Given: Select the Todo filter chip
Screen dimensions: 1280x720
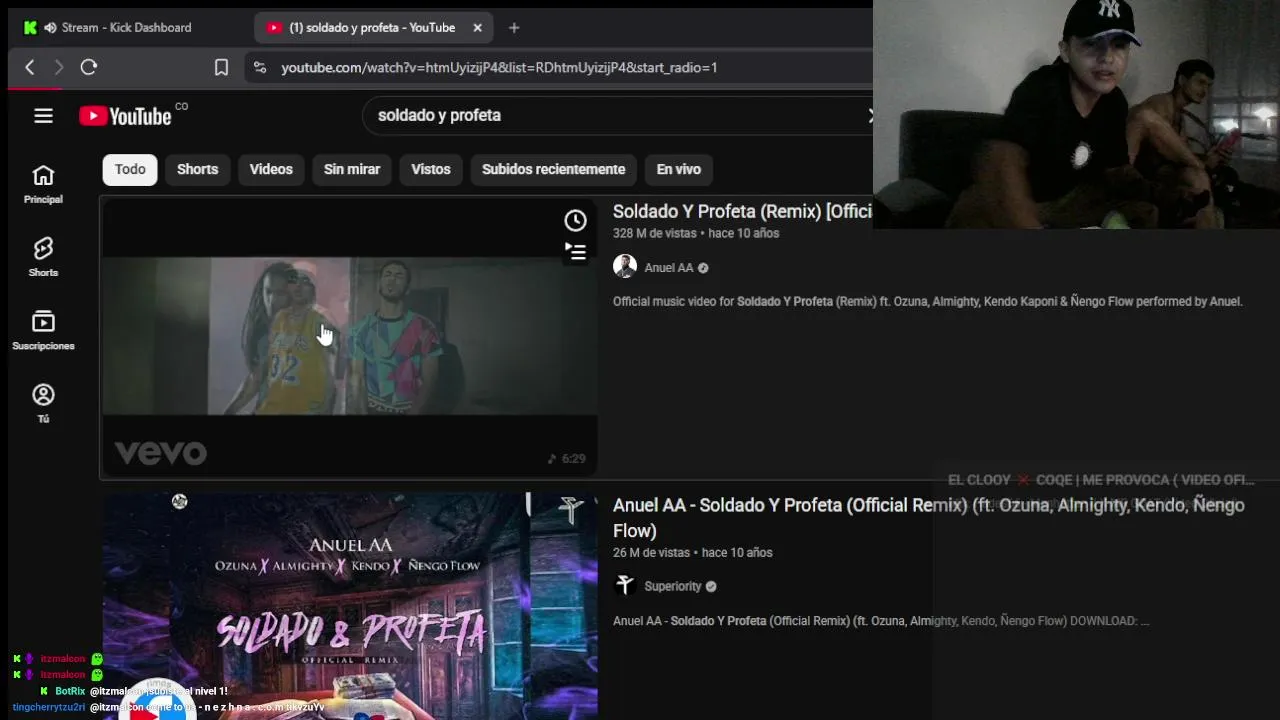Looking at the screenshot, I should (x=130, y=169).
